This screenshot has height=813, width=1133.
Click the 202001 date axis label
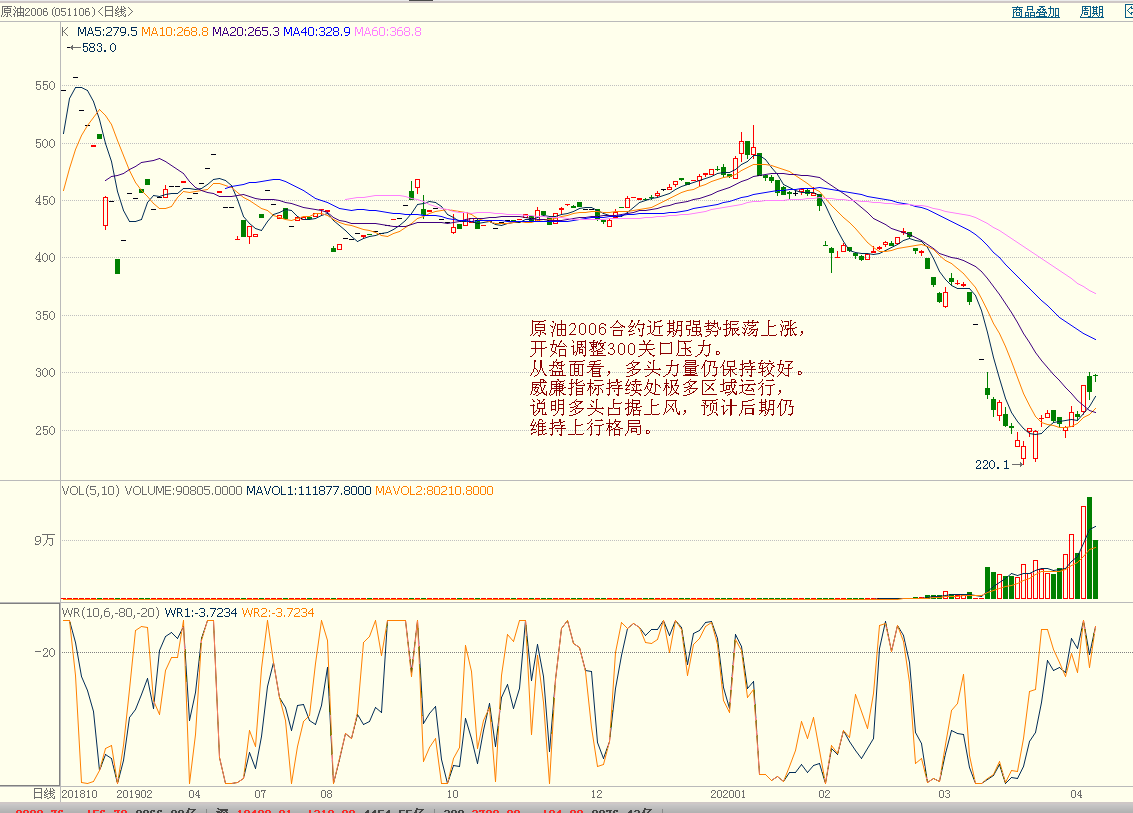point(728,794)
